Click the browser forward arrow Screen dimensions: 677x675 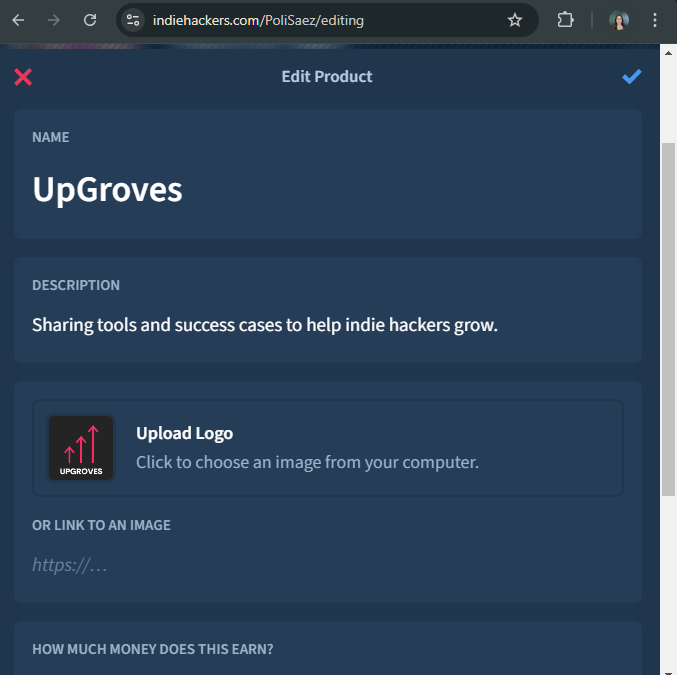pyautogui.click(x=54, y=20)
